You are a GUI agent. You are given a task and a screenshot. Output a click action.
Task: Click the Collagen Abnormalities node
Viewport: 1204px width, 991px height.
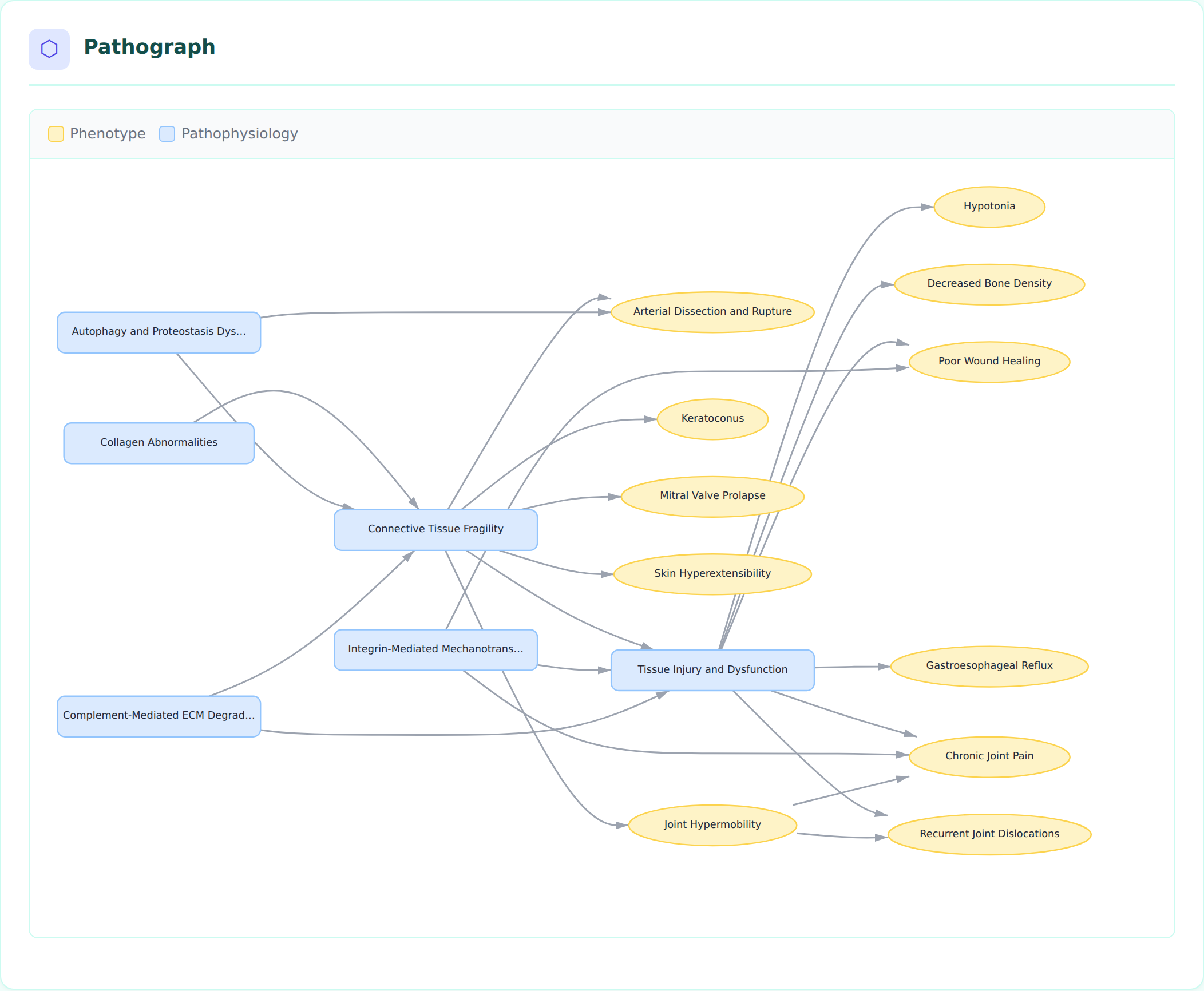159,443
